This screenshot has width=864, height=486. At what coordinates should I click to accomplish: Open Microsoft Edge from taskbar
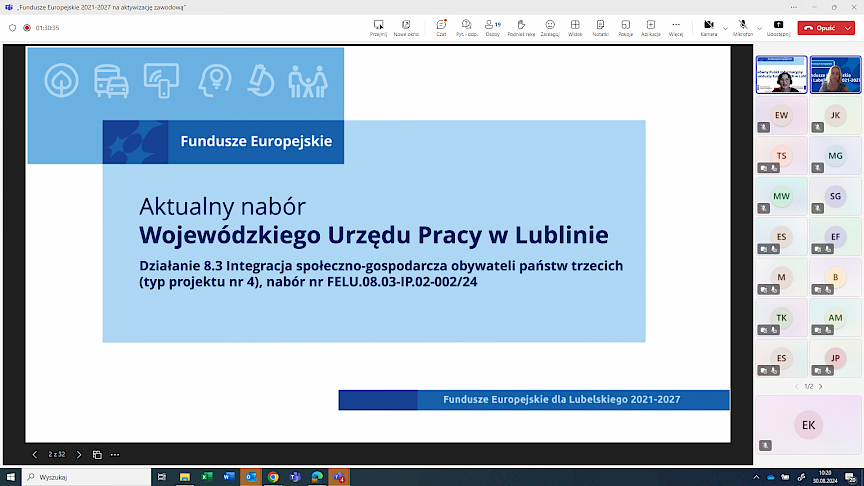317,477
